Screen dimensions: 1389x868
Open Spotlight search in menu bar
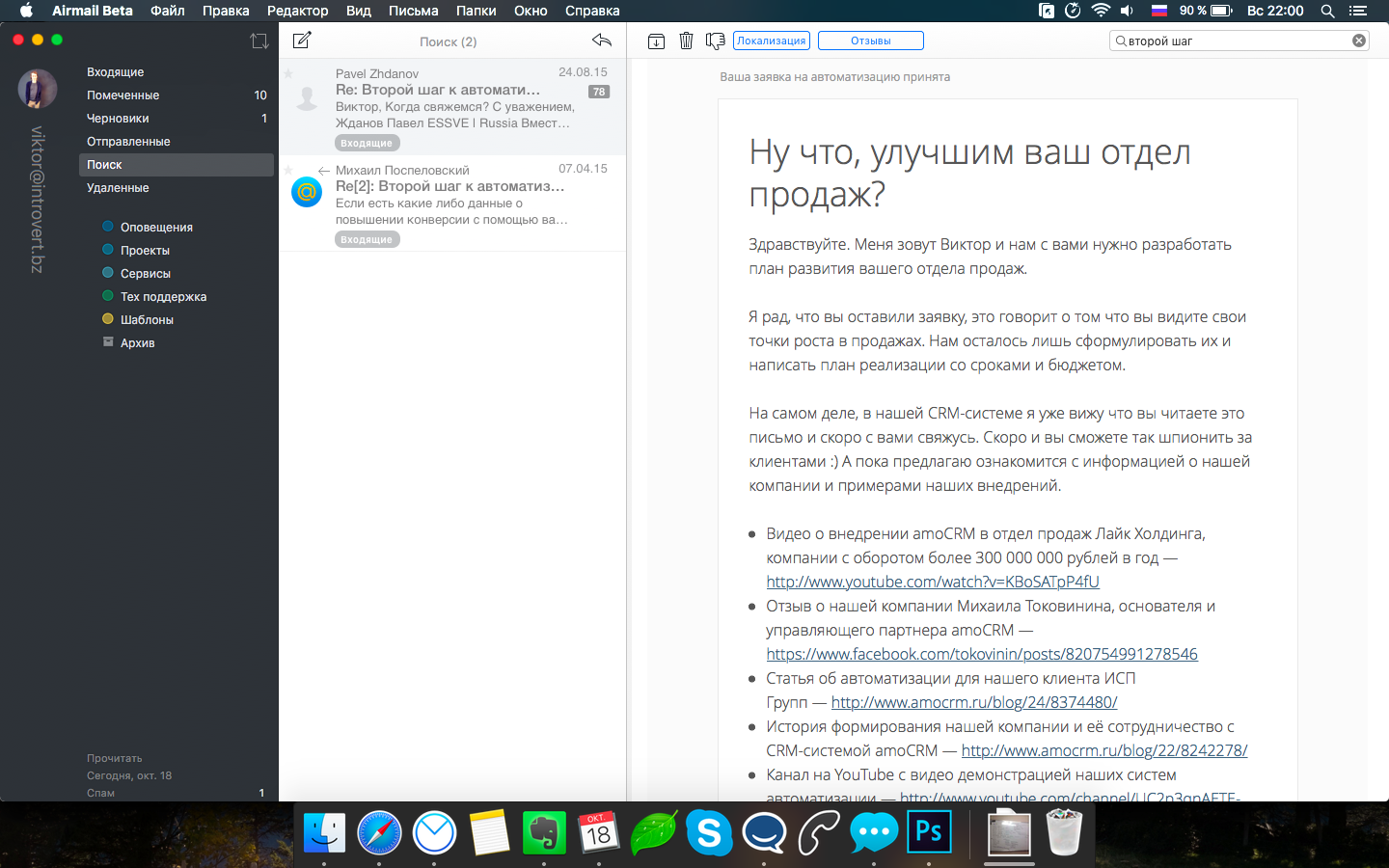[1327, 11]
